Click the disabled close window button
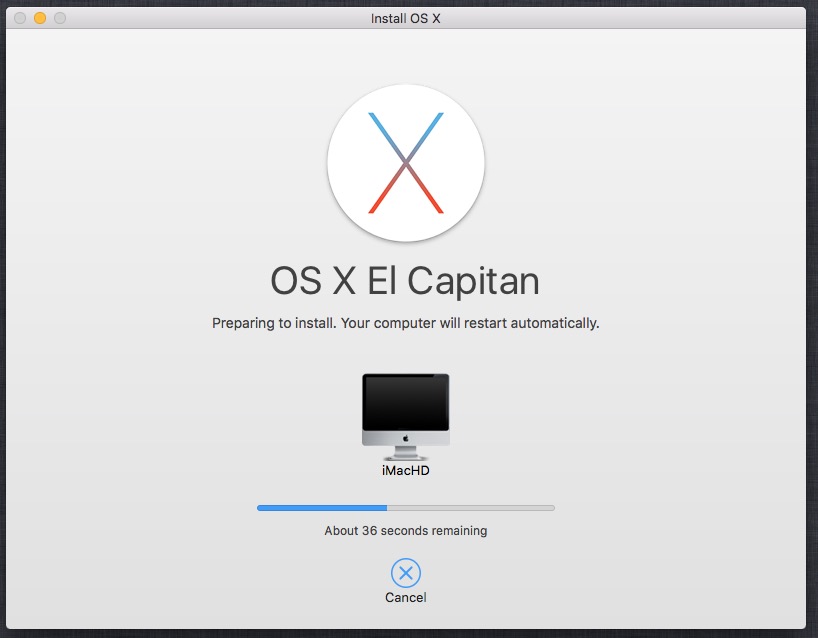This screenshot has width=818, height=638. click(x=20, y=18)
